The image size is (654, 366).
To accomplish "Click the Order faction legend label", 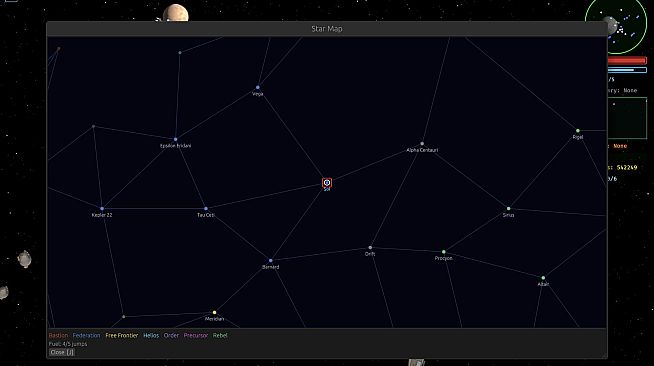I will [x=171, y=335].
